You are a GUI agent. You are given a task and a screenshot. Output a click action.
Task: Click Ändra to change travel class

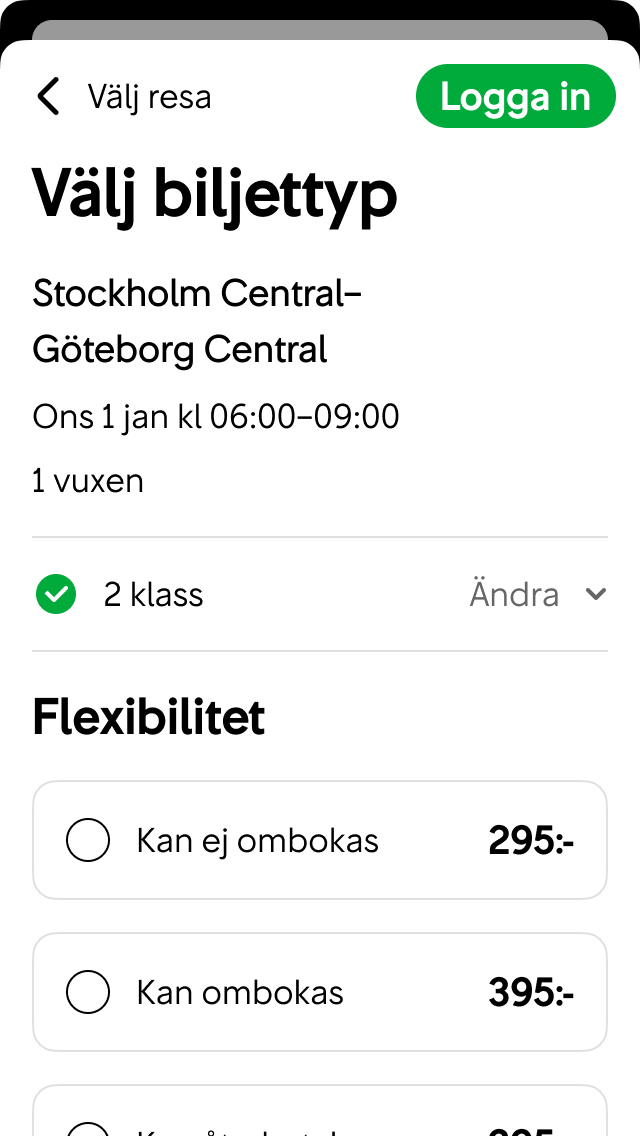(514, 594)
